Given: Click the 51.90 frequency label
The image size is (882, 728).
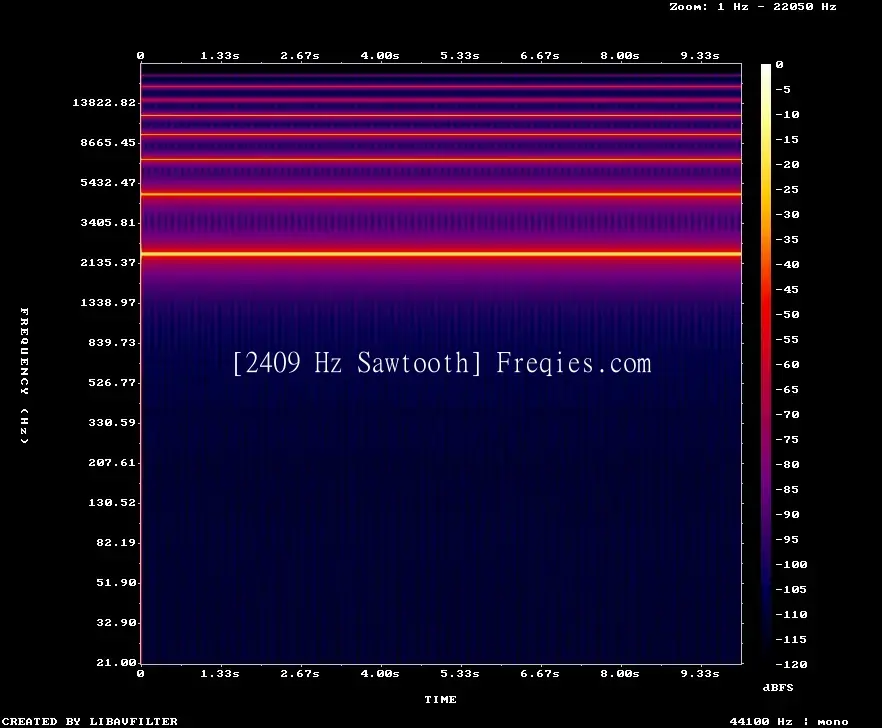Looking at the screenshot, I should 116,582.
